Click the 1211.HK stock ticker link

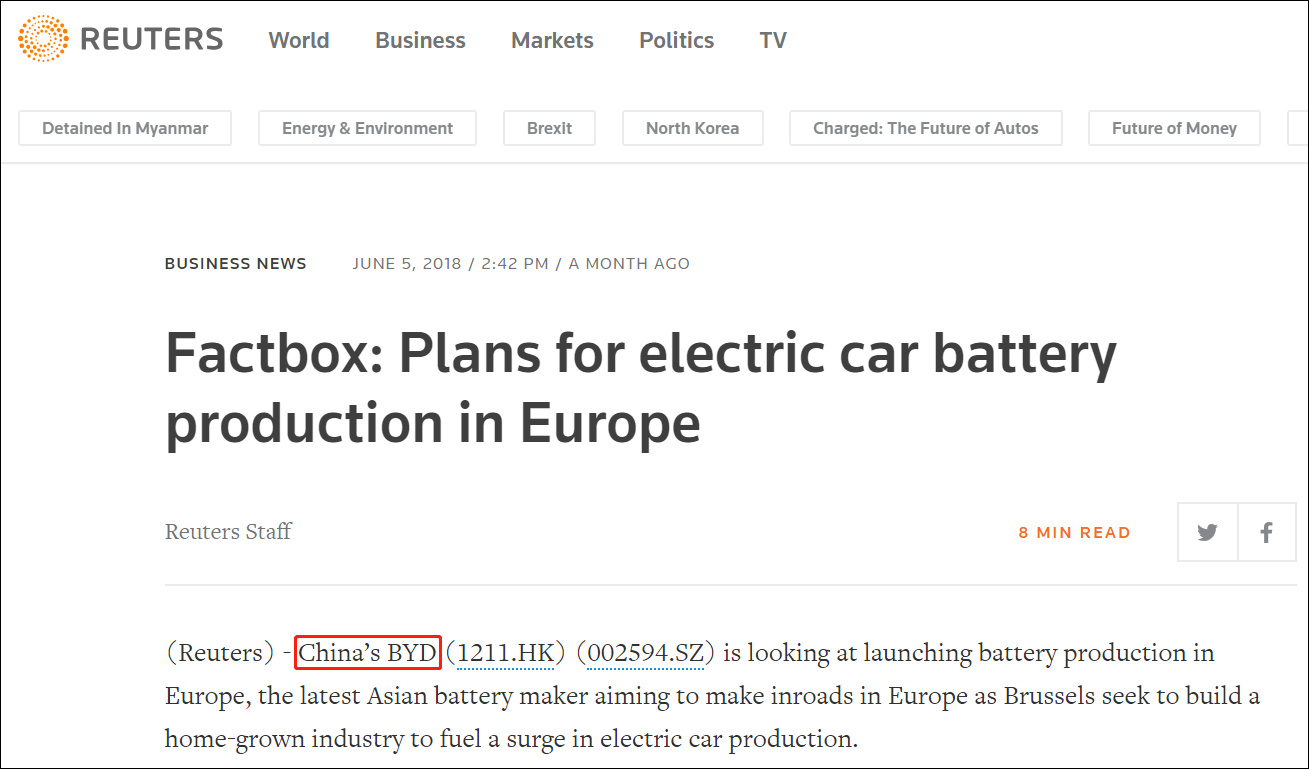pyautogui.click(x=505, y=653)
